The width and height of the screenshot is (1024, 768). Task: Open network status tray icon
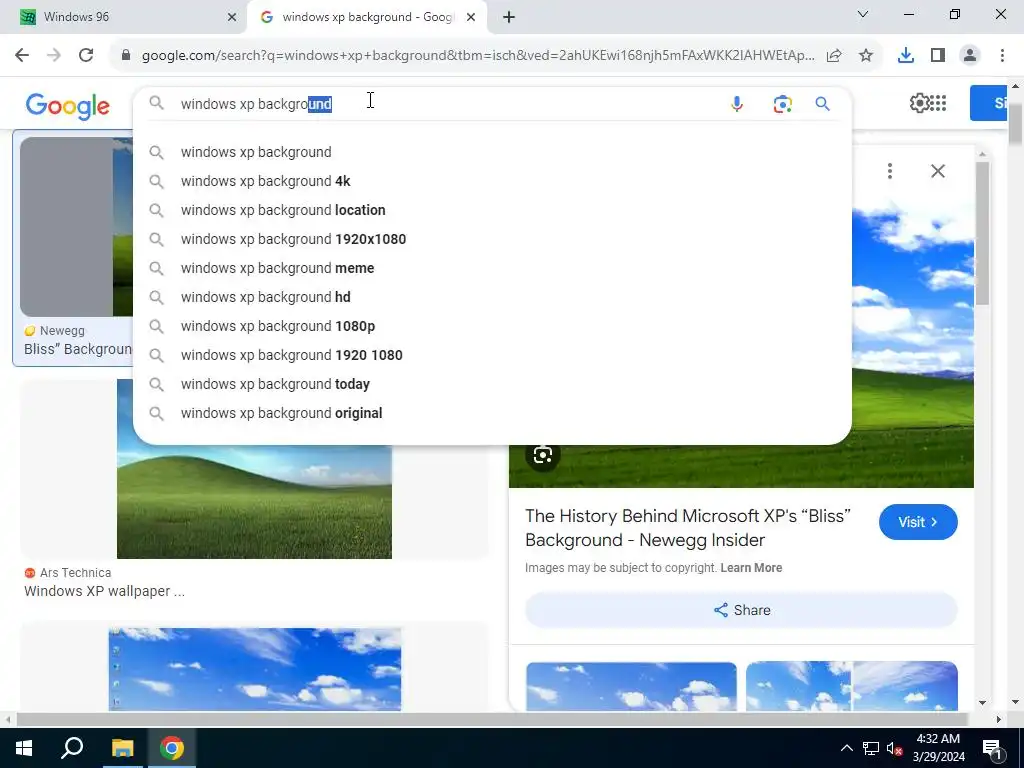coord(871,748)
